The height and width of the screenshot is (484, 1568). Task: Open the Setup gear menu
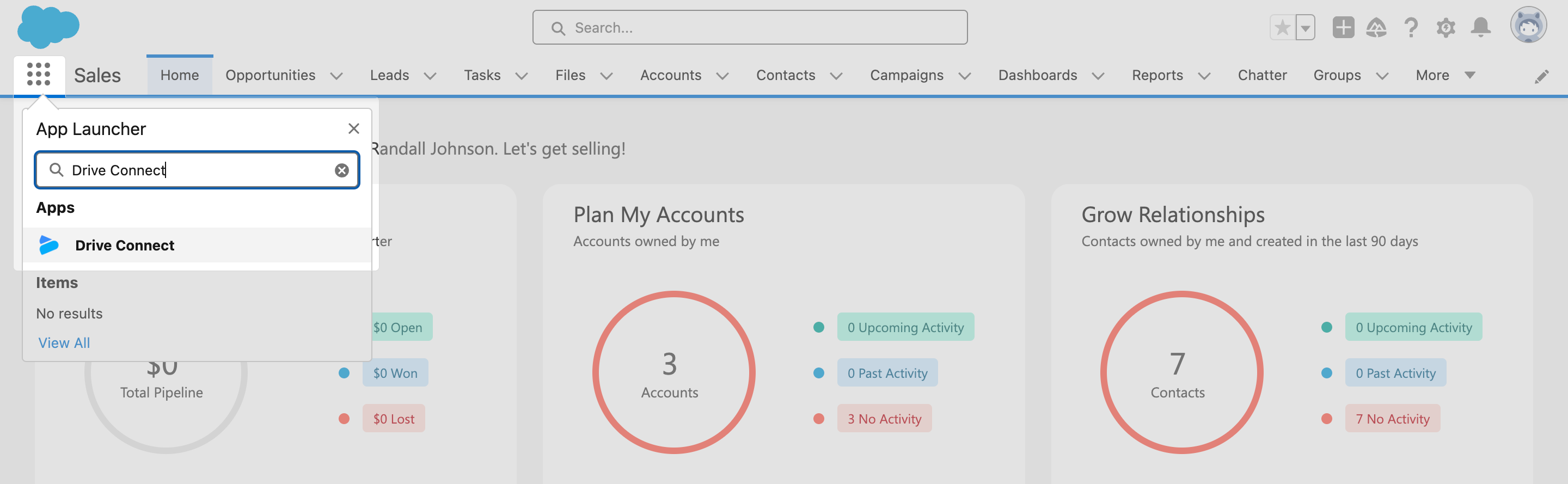coord(1445,28)
